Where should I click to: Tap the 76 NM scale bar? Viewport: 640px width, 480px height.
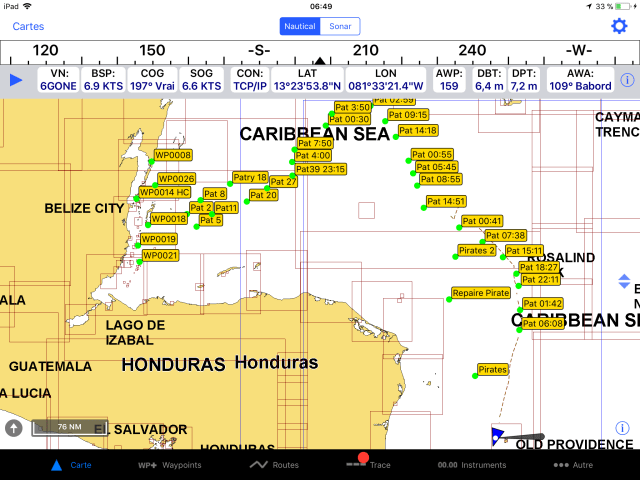click(68, 427)
